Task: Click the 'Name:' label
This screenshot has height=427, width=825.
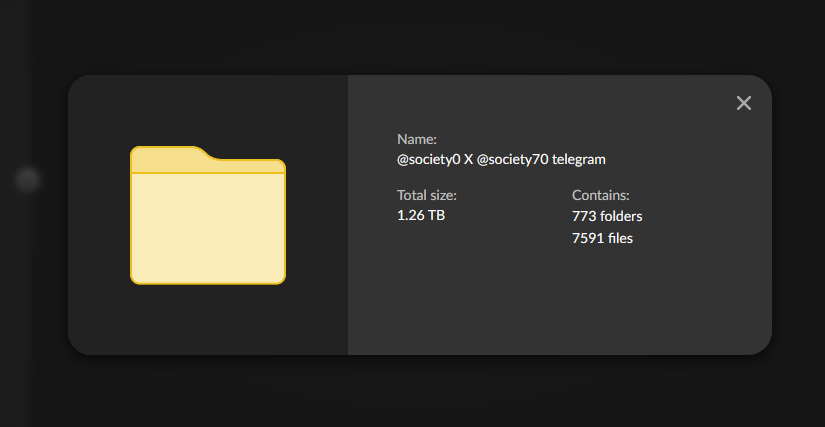Action: (417, 139)
